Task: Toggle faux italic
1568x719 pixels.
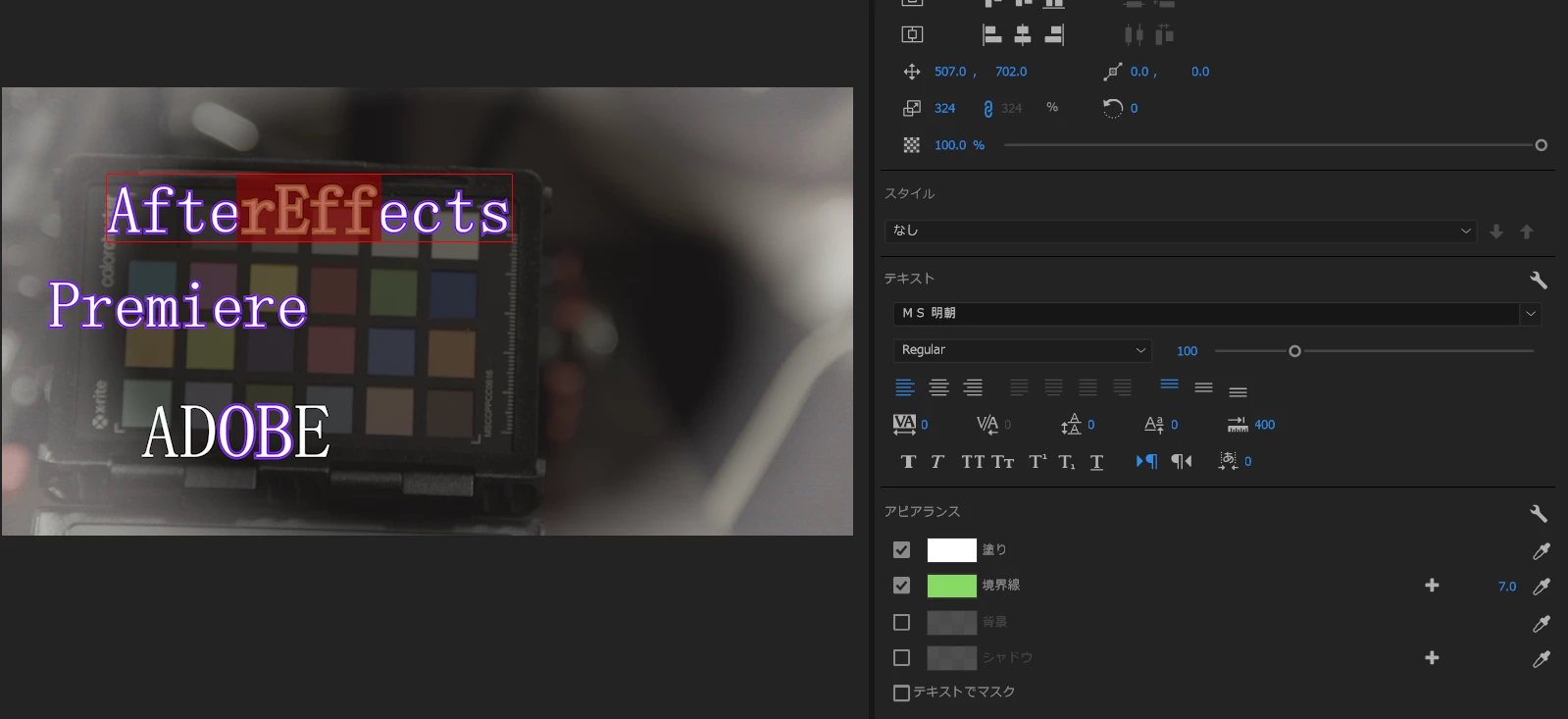Action: (x=937, y=461)
